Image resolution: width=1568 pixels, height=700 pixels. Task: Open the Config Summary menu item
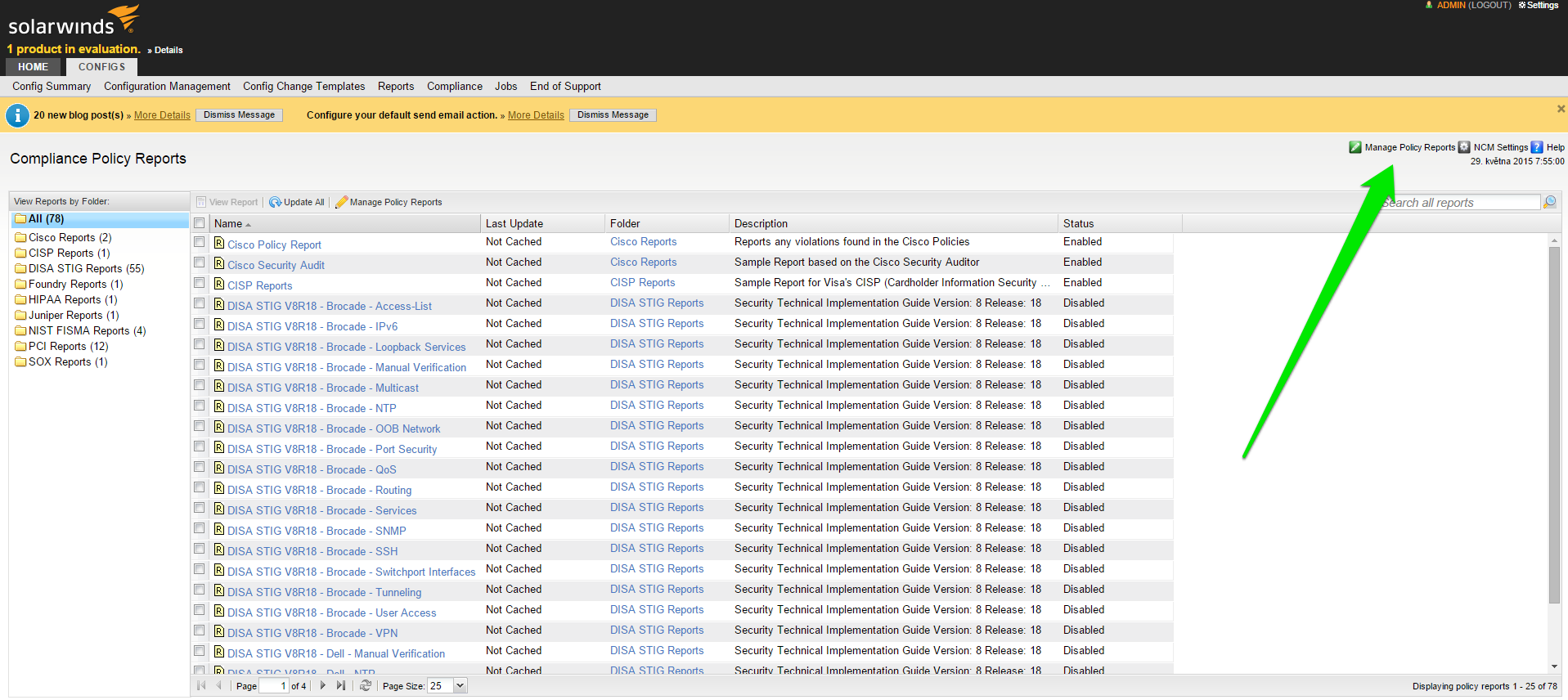click(52, 86)
